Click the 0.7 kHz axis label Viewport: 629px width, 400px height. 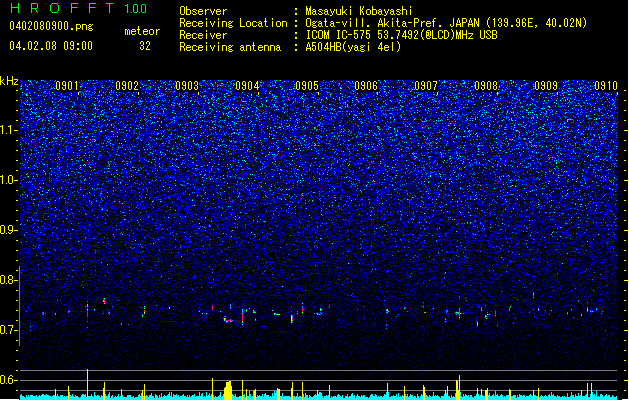[9, 330]
